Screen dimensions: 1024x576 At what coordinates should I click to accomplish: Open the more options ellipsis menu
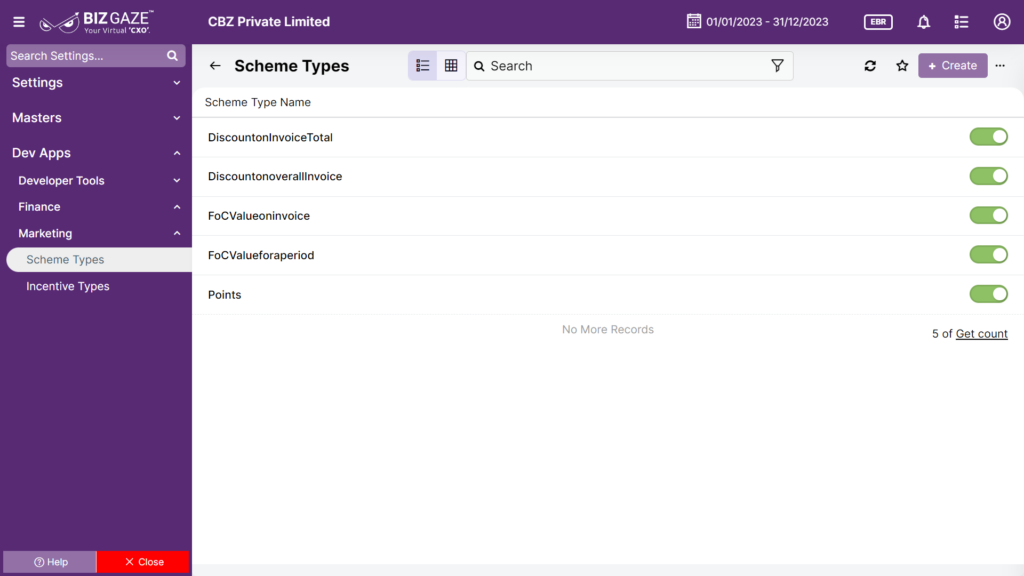point(1000,66)
